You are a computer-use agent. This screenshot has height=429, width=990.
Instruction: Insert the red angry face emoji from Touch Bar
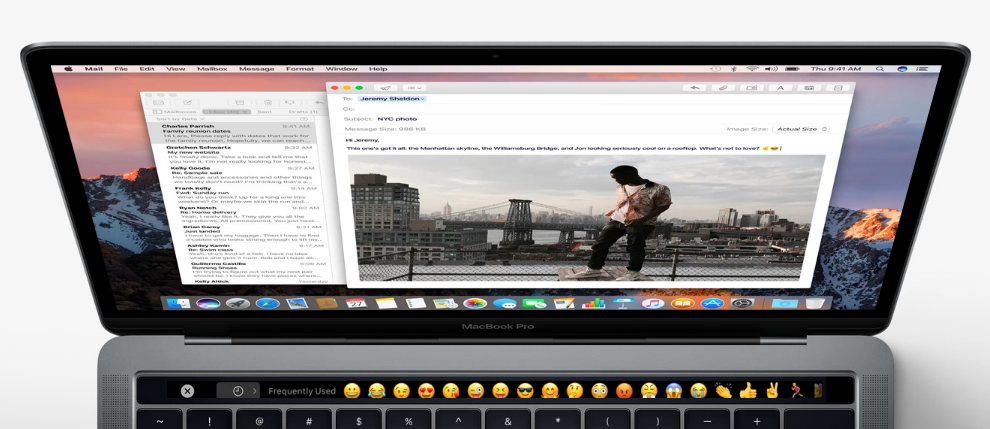[624, 390]
